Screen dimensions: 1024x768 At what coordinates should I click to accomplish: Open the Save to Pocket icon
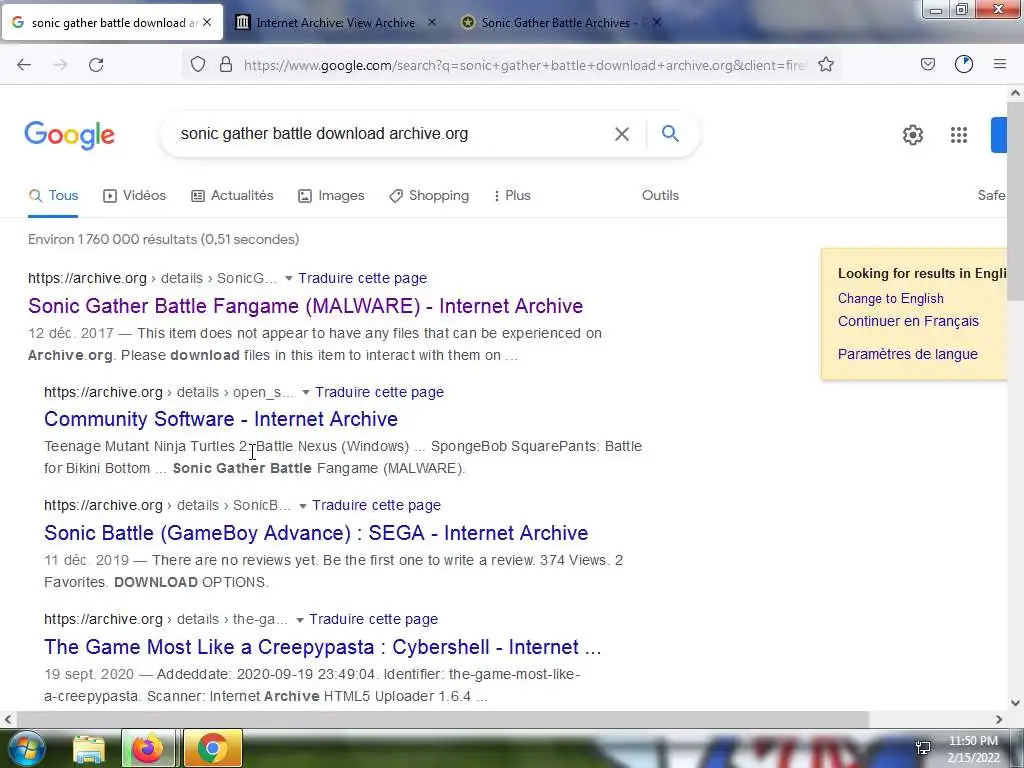coord(928,64)
